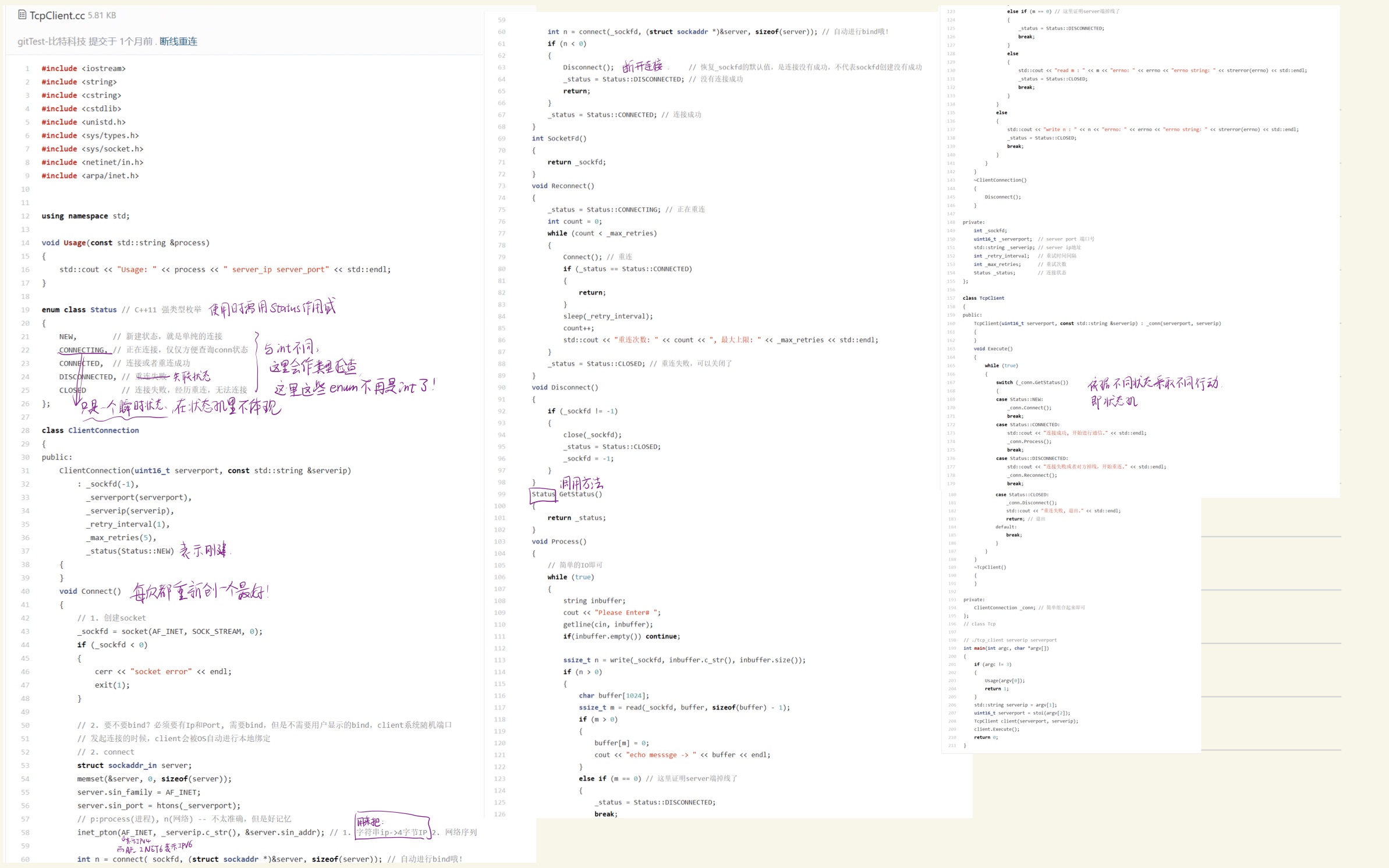This screenshot has width=1389, height=868.
Task: Click line number 19 at enum Status
Action: (25, 310)
